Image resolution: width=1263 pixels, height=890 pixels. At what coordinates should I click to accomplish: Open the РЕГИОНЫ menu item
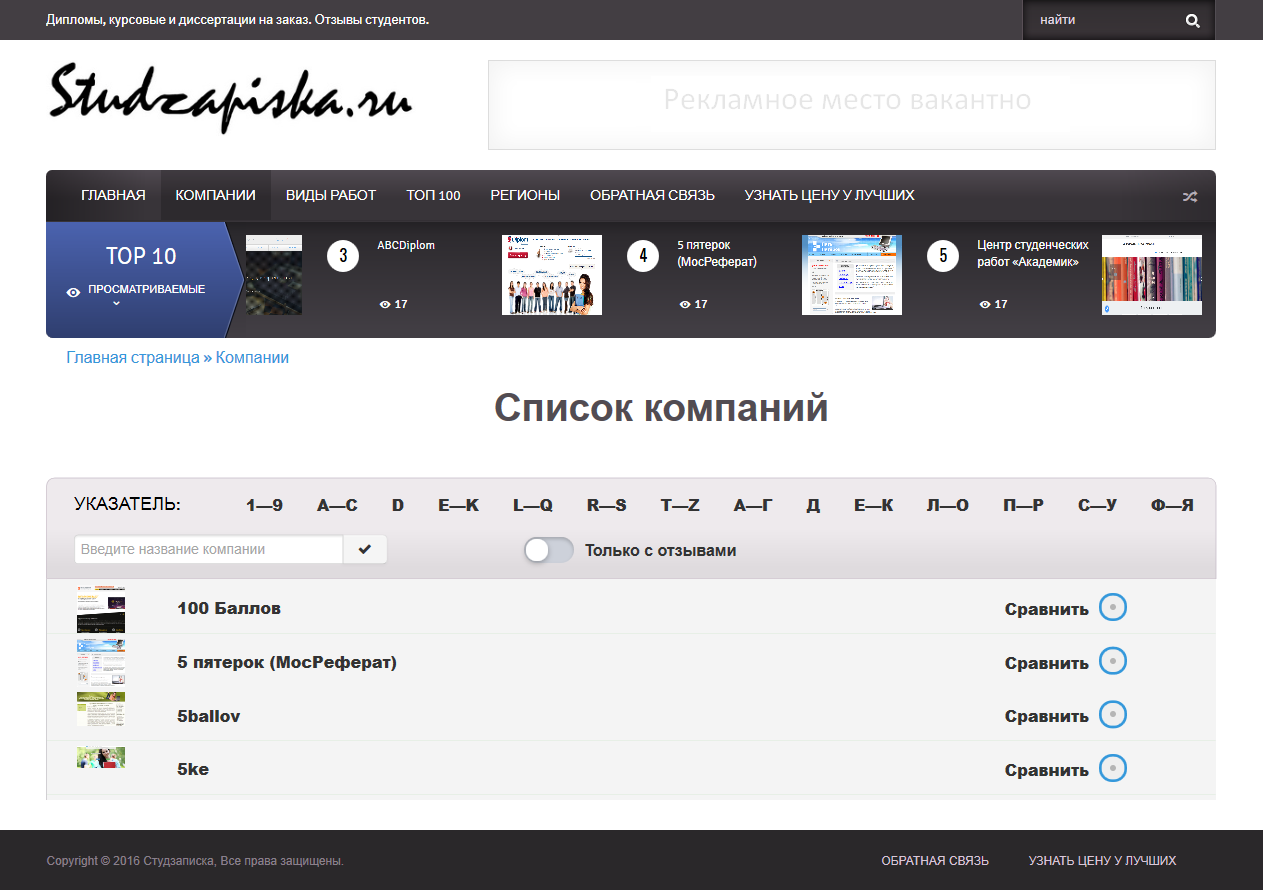(525, 196)
